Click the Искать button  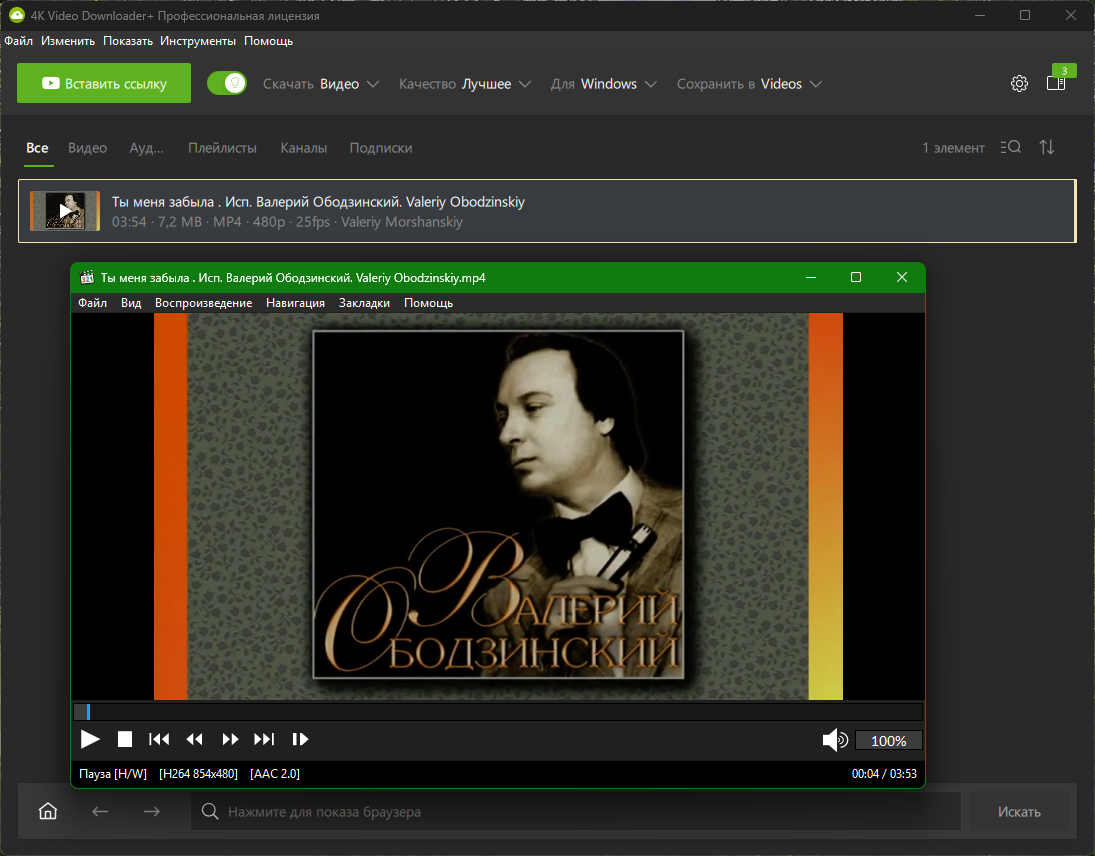coord(1019,812)
